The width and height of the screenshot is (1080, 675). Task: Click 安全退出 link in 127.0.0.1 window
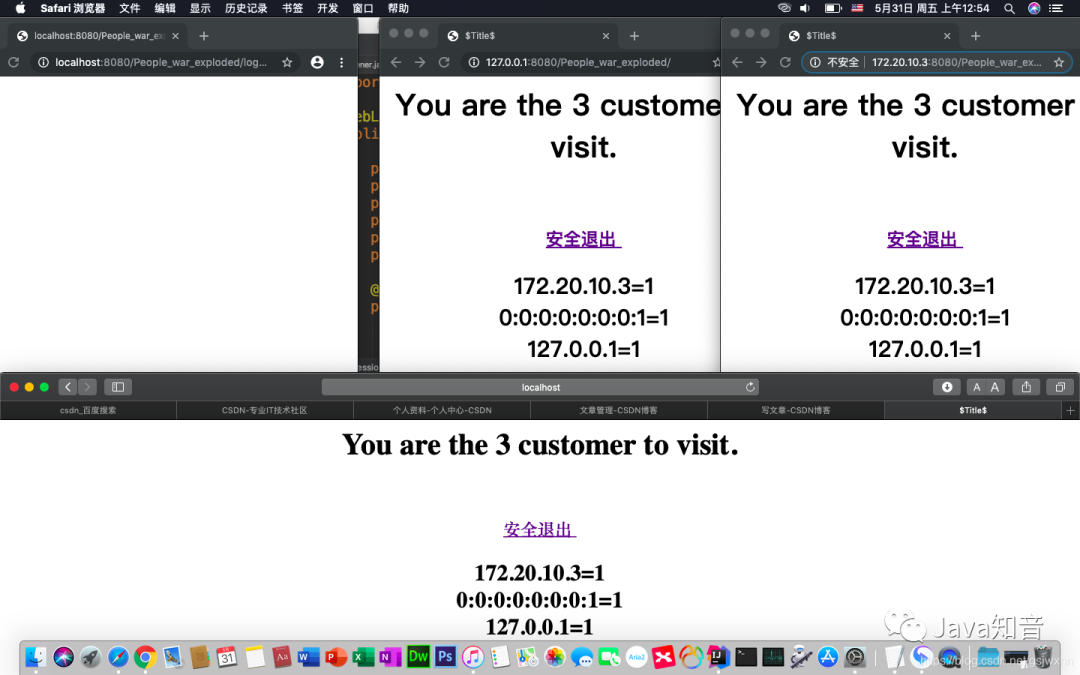pyautogui.click(x=583, y=240)
